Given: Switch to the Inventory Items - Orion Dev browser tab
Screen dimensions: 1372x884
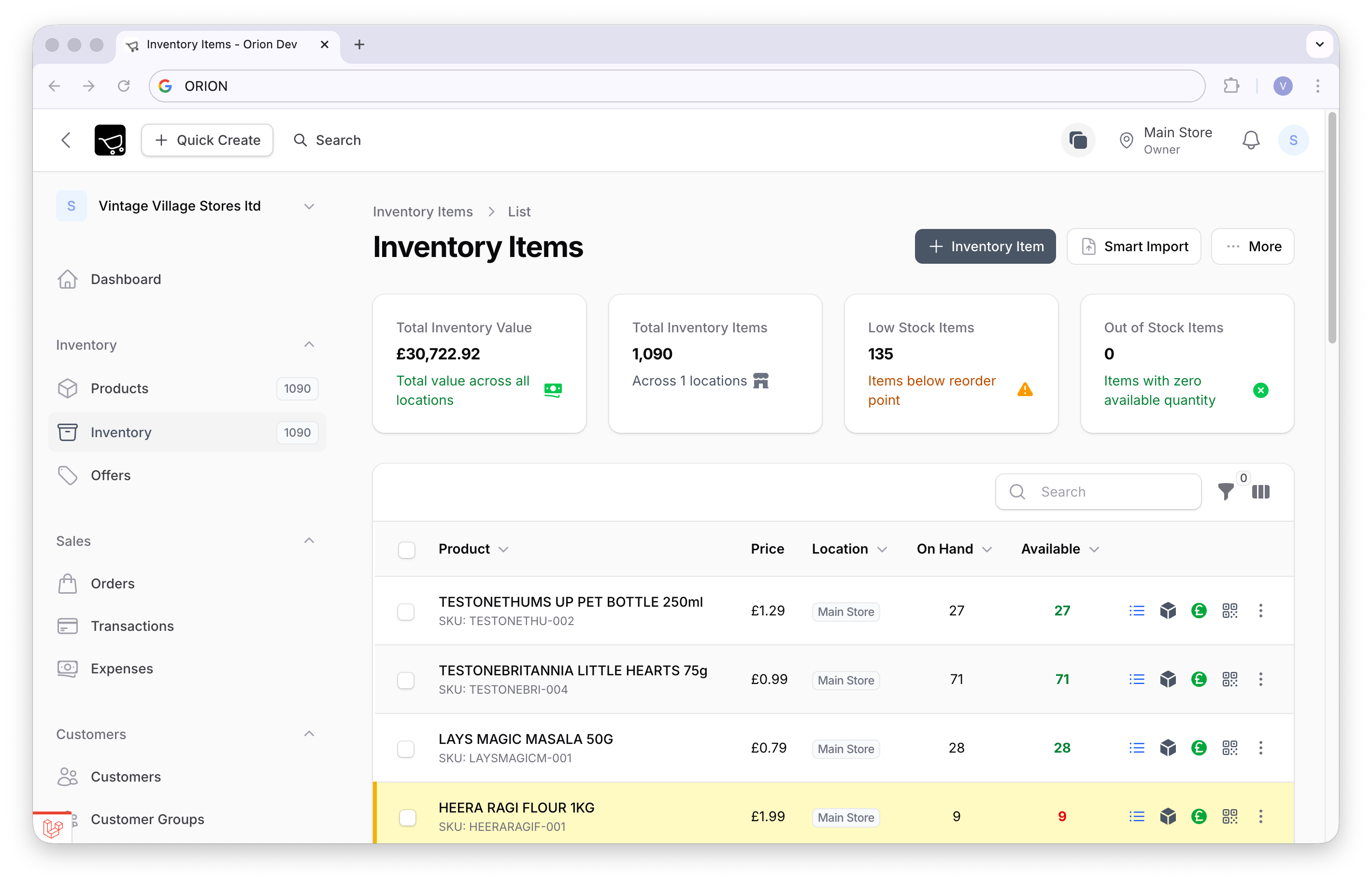Looking at the screenshot, I should coord(221,44).
